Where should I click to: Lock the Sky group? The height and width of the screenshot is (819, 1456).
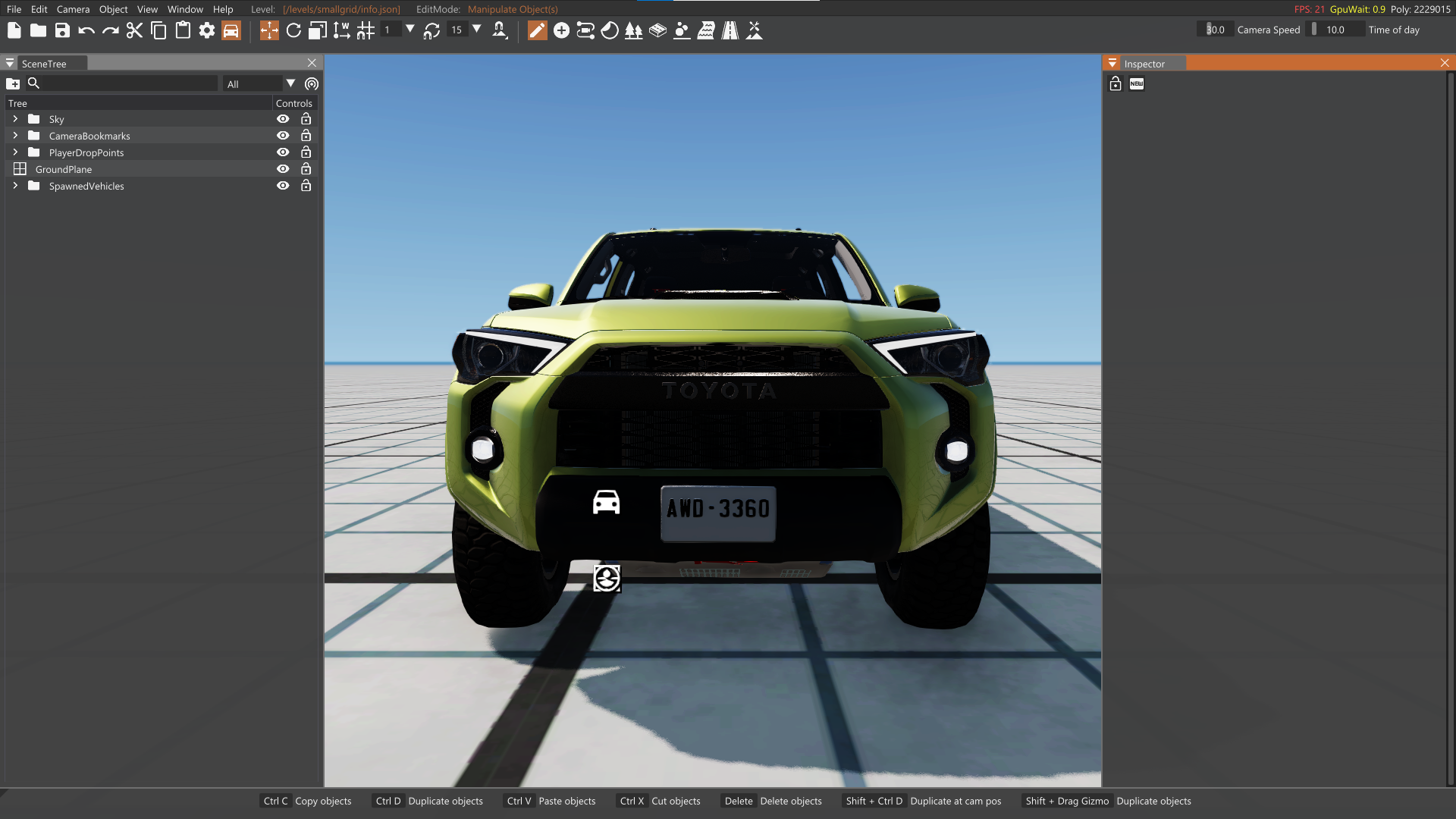click(306, 119)
